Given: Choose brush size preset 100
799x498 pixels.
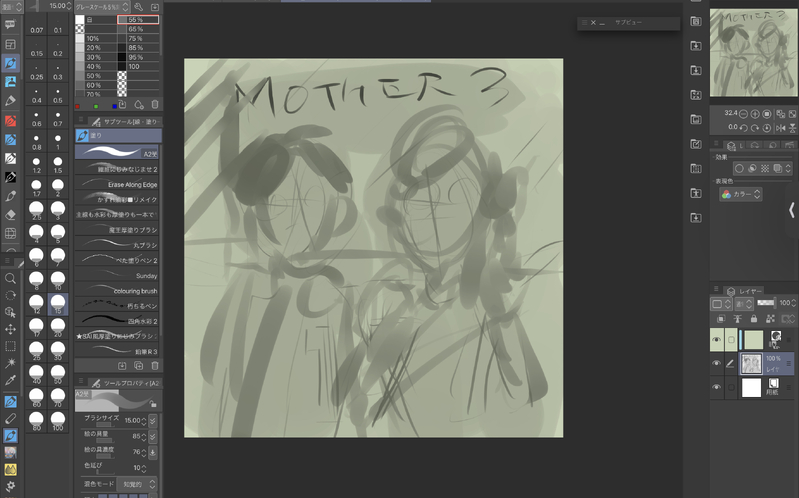Looking at the screenshot, I should [x=58, y=422].
